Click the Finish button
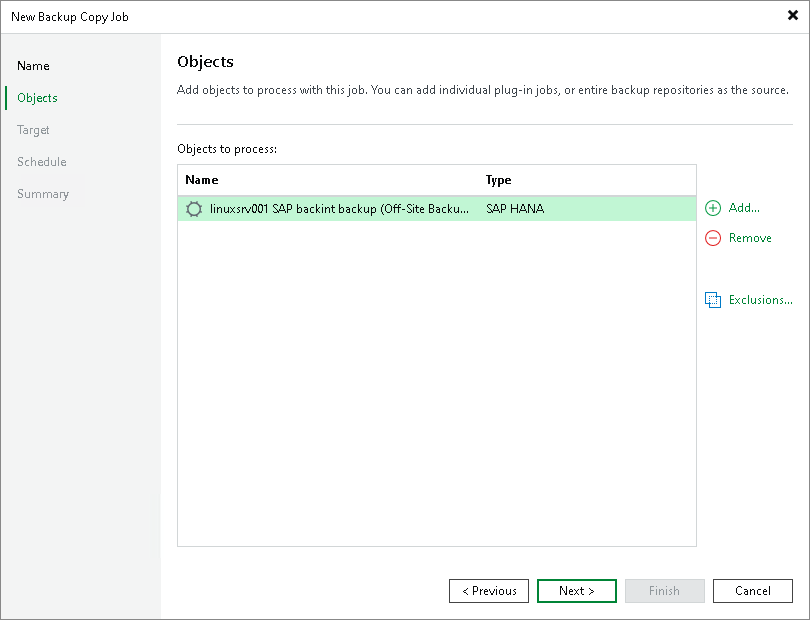 click(x=664, y=590)
